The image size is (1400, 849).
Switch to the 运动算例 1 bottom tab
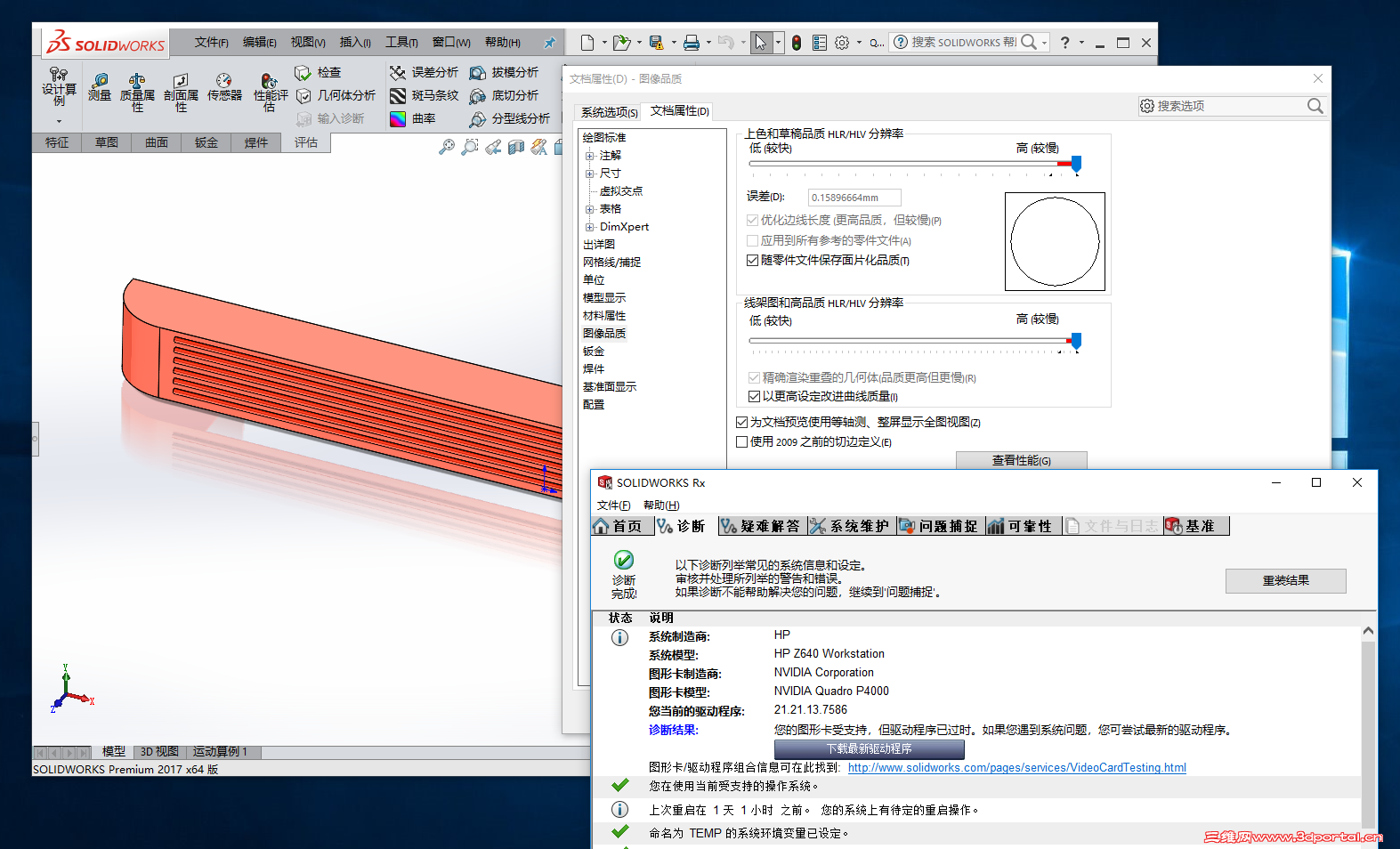[221, 752]
